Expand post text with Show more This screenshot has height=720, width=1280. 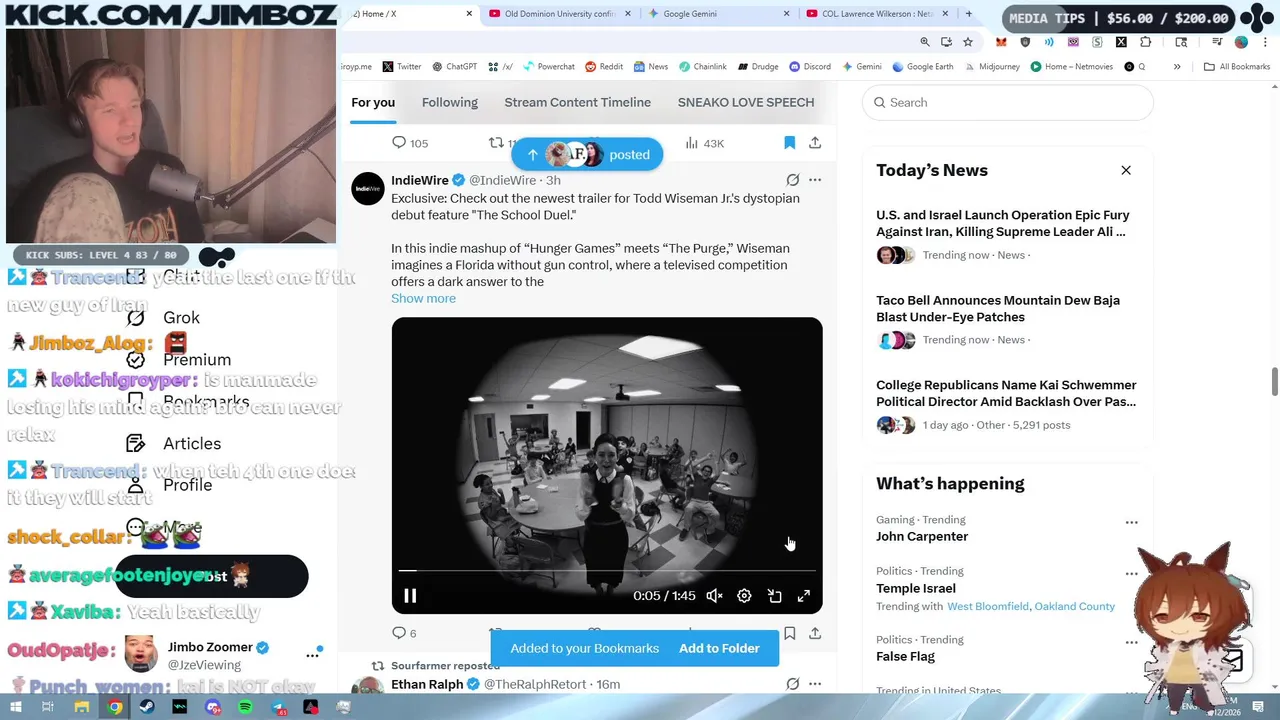(x=423, y=298)
